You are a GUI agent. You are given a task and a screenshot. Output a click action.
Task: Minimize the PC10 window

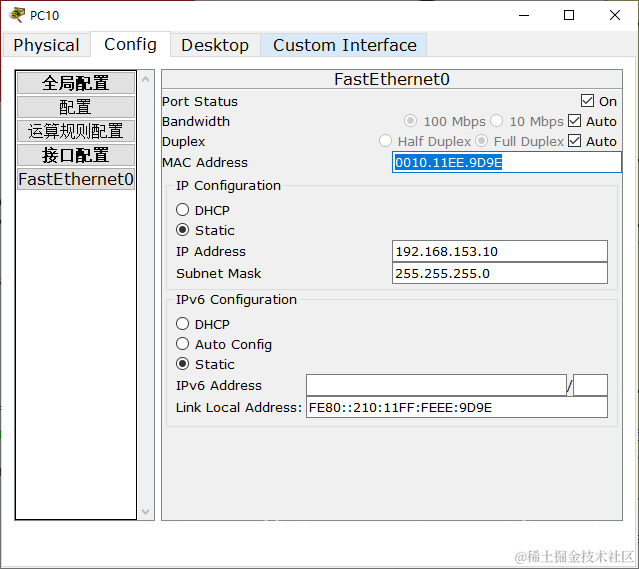point(524,15)
